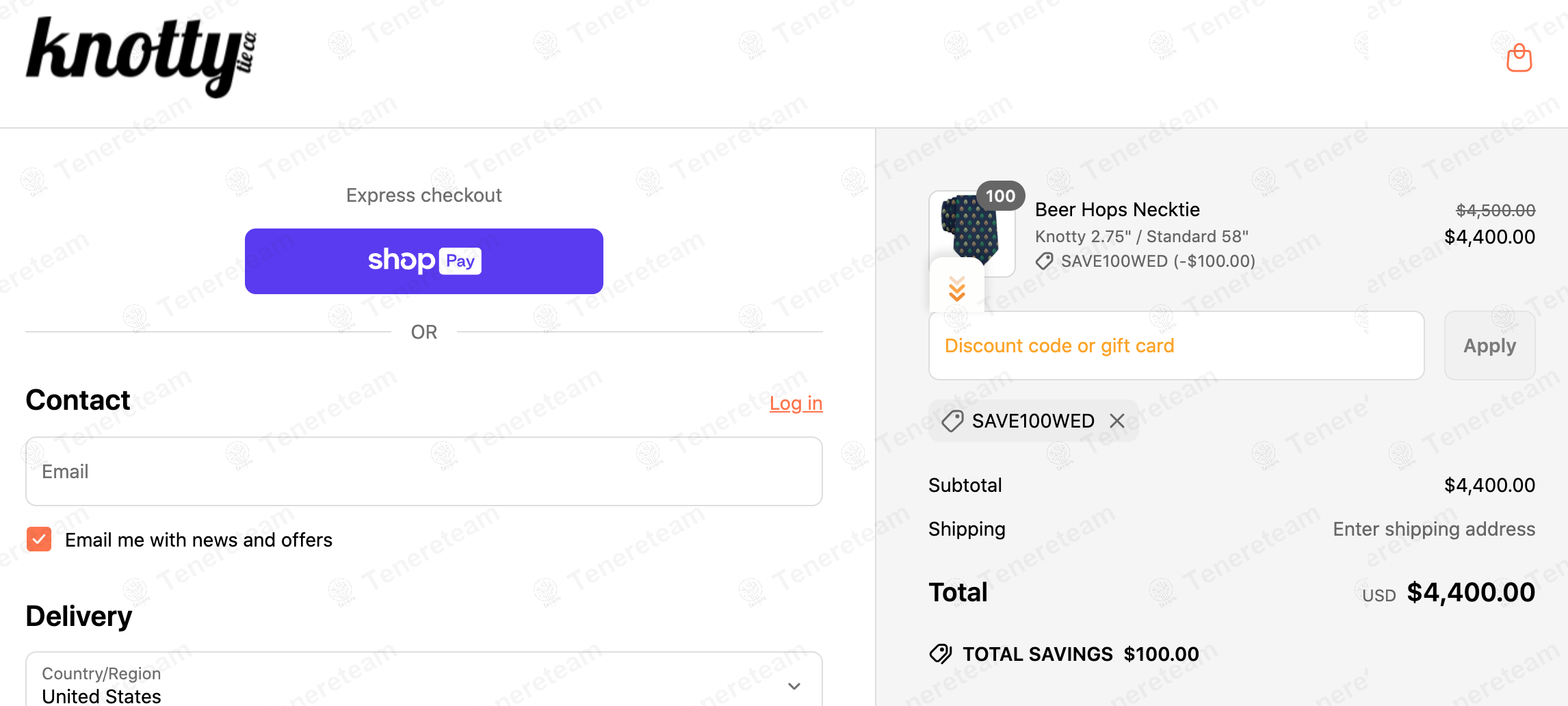
Task: Click the Knotty Tie Co logo
Action: click(x=141, y=56)
